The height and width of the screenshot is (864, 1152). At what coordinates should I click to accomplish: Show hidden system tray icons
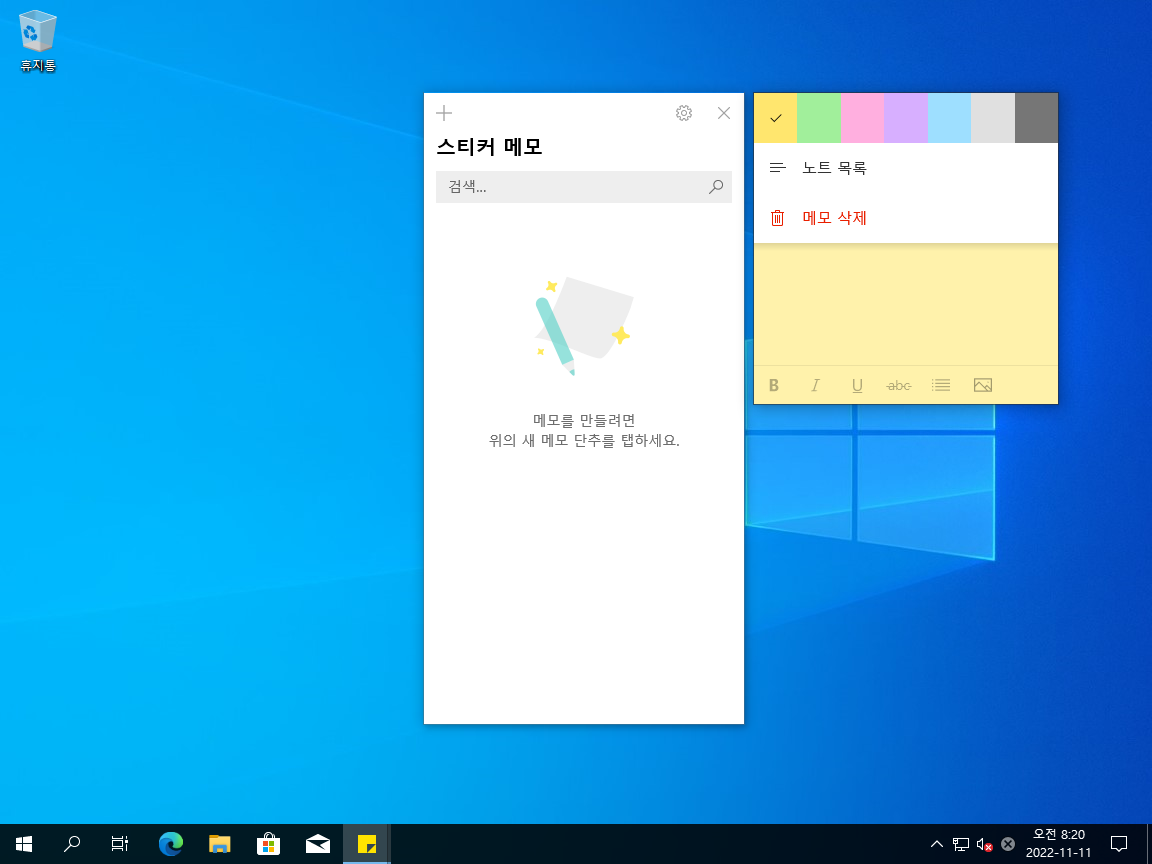pyautogui.click(x=936, y=844)
